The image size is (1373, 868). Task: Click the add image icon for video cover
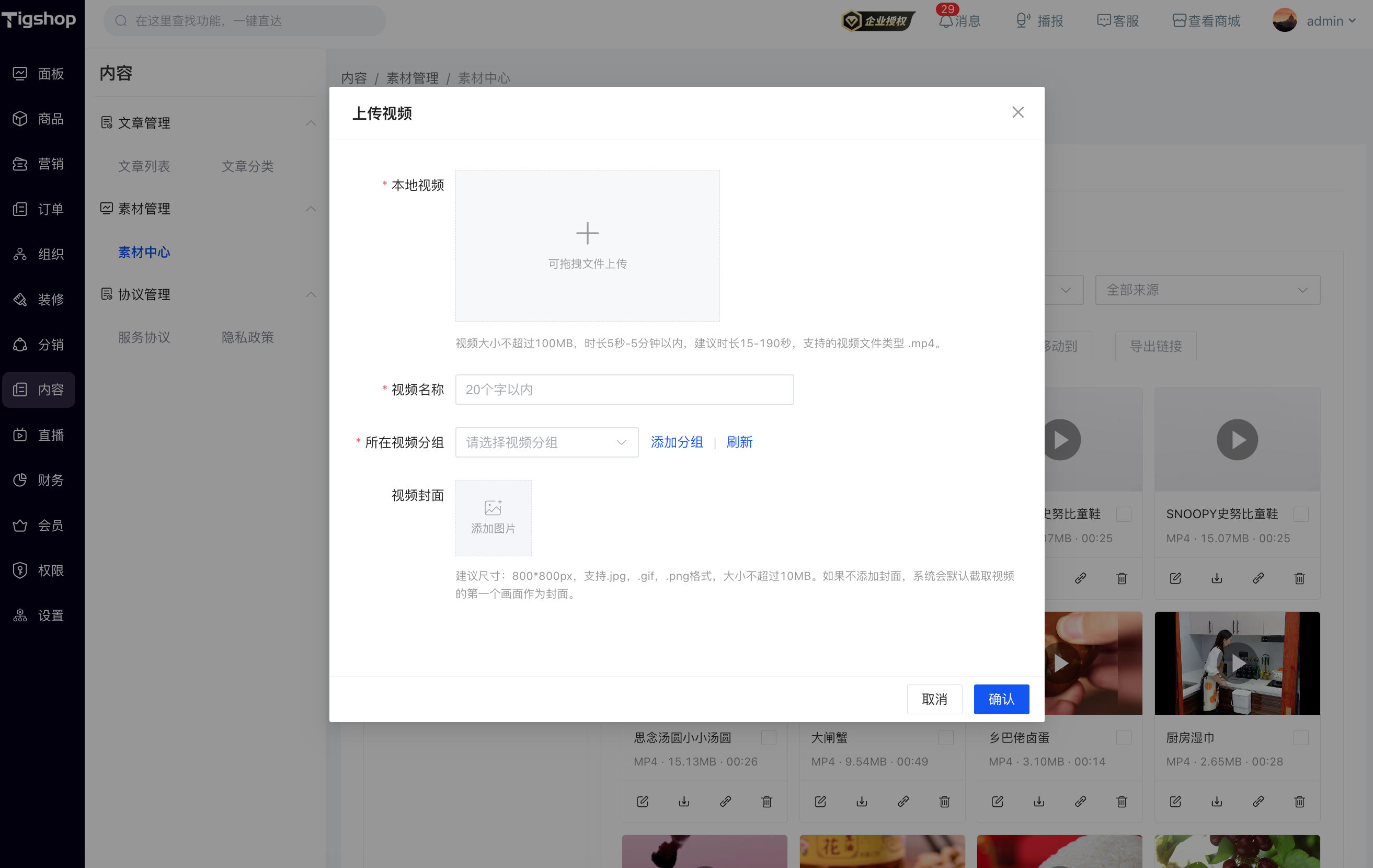coord(493,507)
